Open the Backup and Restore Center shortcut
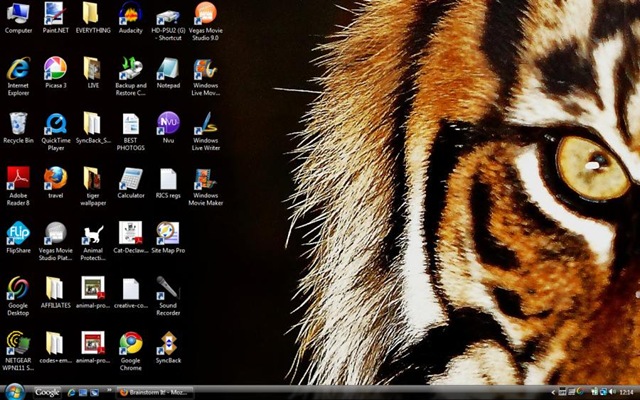The height and width of the screenshot is (400, 640). pyautogui.click(x=131, y=77)
